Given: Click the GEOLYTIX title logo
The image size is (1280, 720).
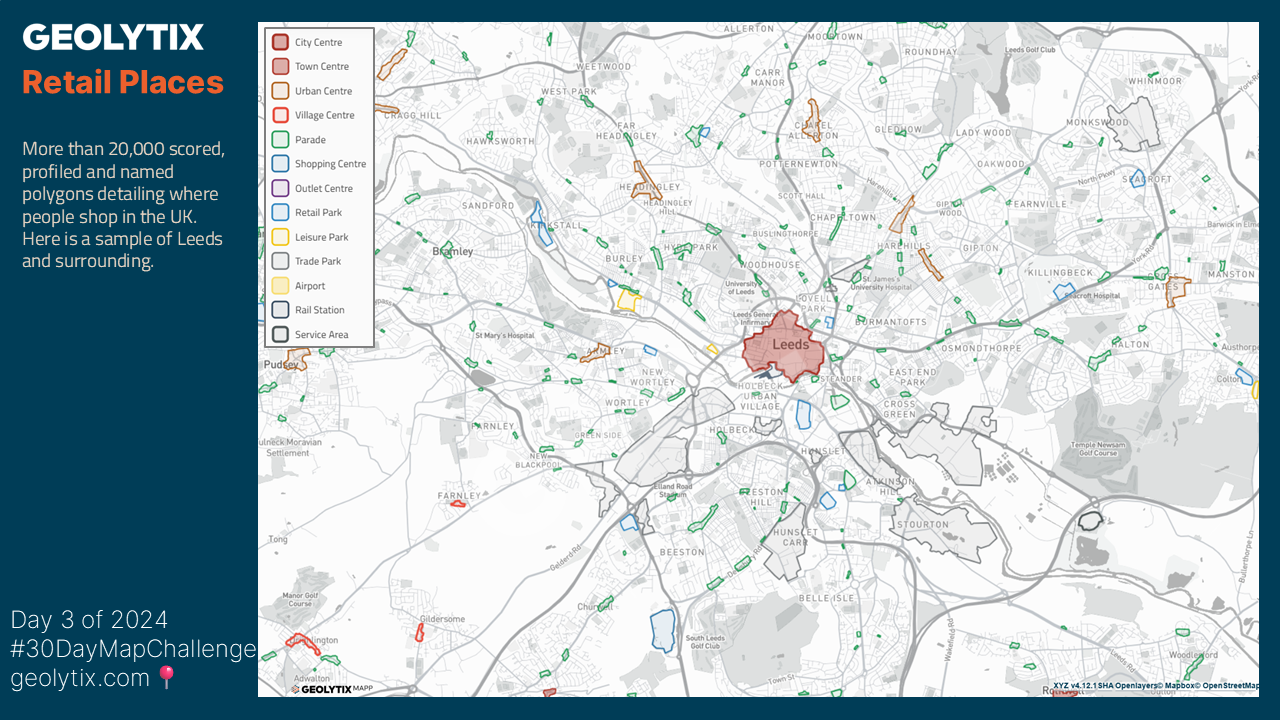Looking at the screenshot, I should click(113, 38).
